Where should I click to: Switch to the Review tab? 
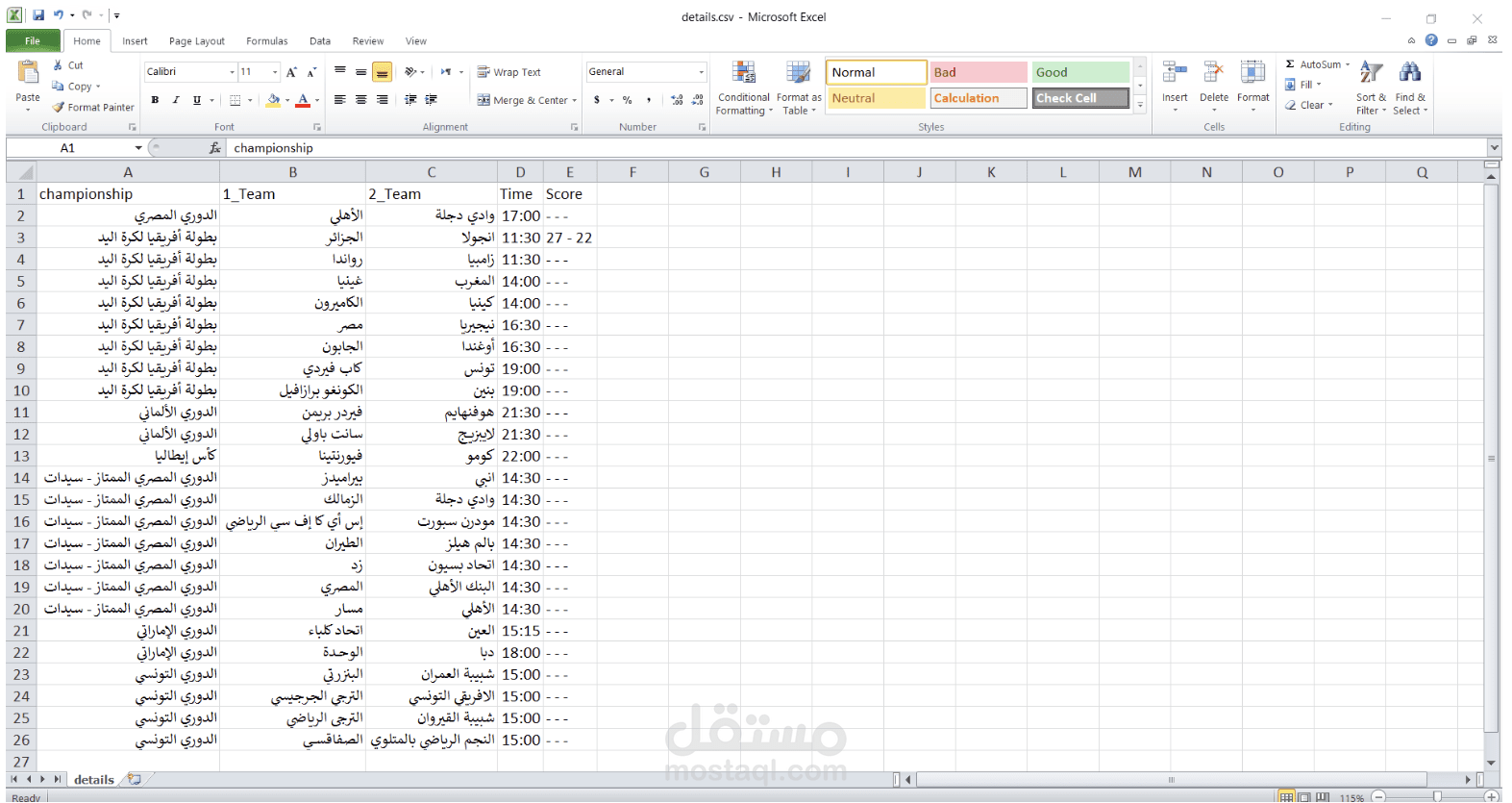368,41
